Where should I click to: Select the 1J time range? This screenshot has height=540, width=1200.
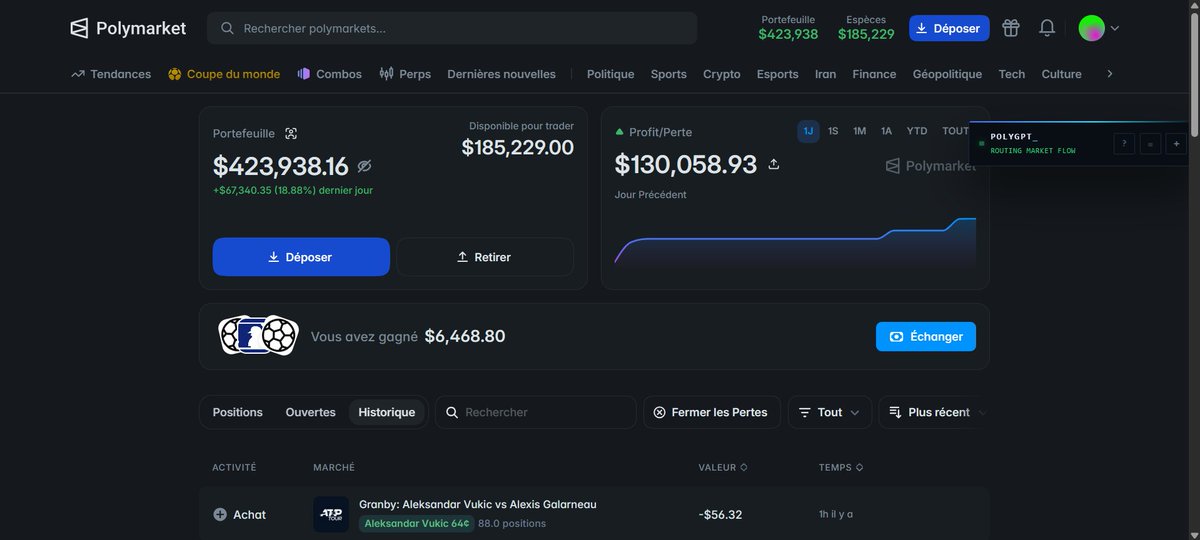tap(808, 131)
